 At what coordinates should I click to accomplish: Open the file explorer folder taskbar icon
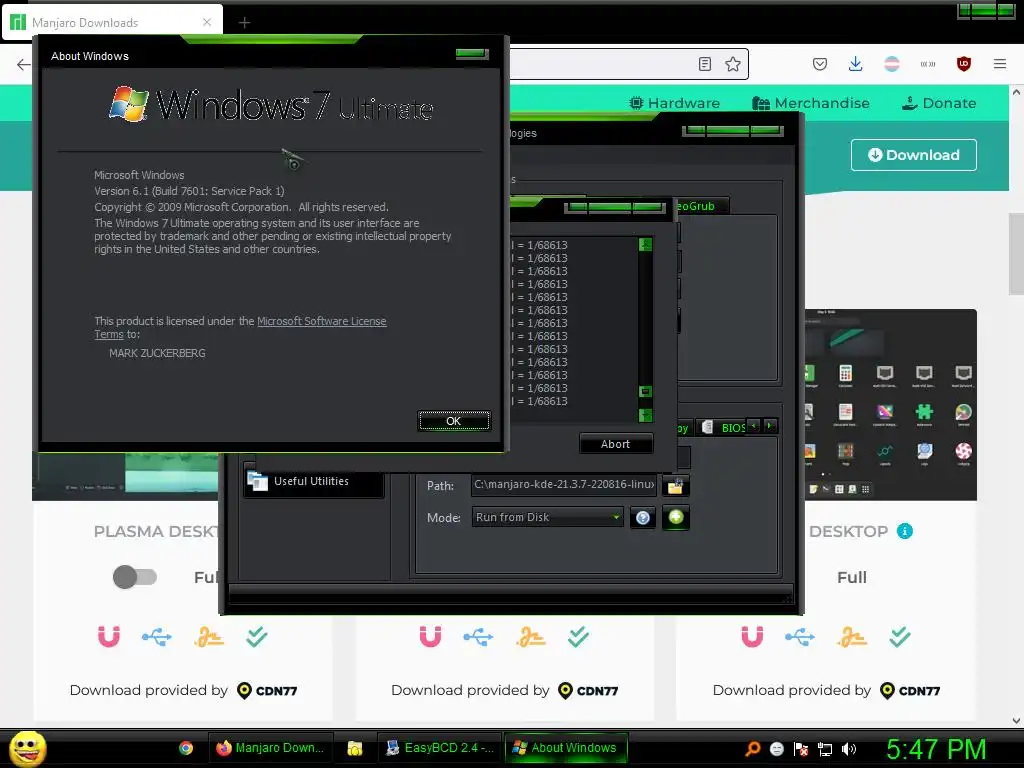tap(355, 748)
